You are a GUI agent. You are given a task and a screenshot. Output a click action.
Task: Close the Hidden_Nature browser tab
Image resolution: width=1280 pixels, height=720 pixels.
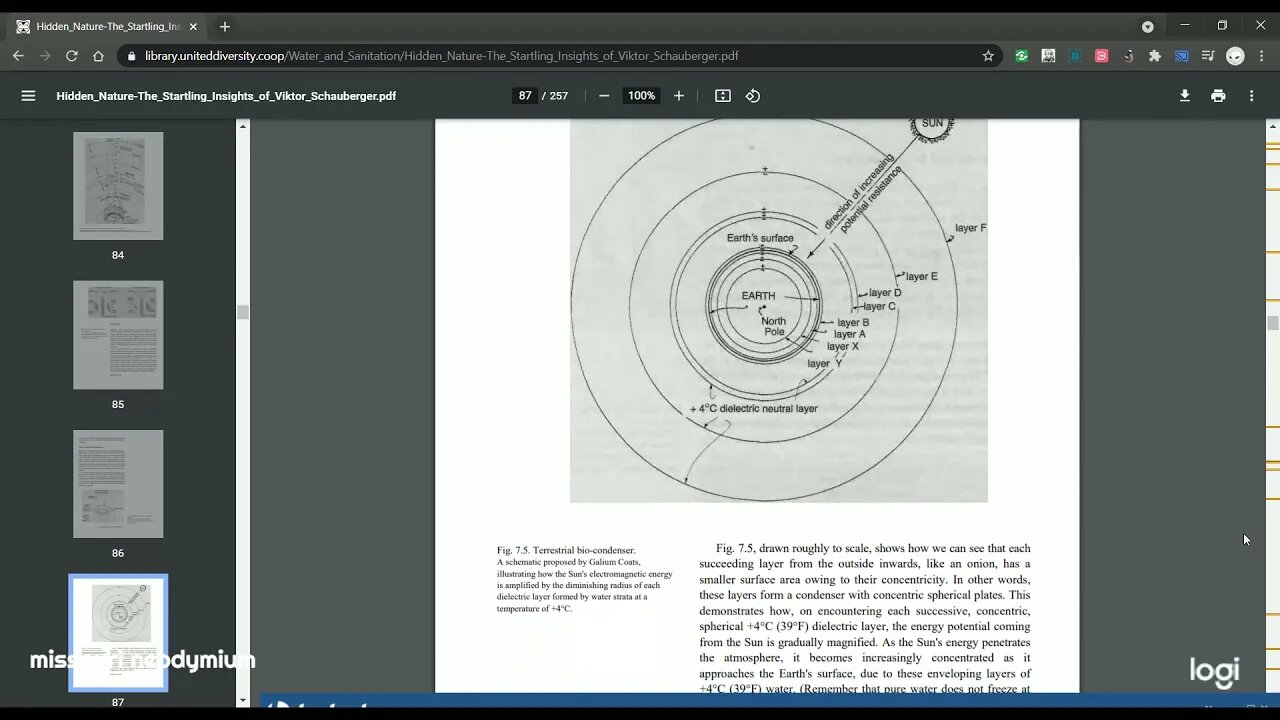[193, 27]
